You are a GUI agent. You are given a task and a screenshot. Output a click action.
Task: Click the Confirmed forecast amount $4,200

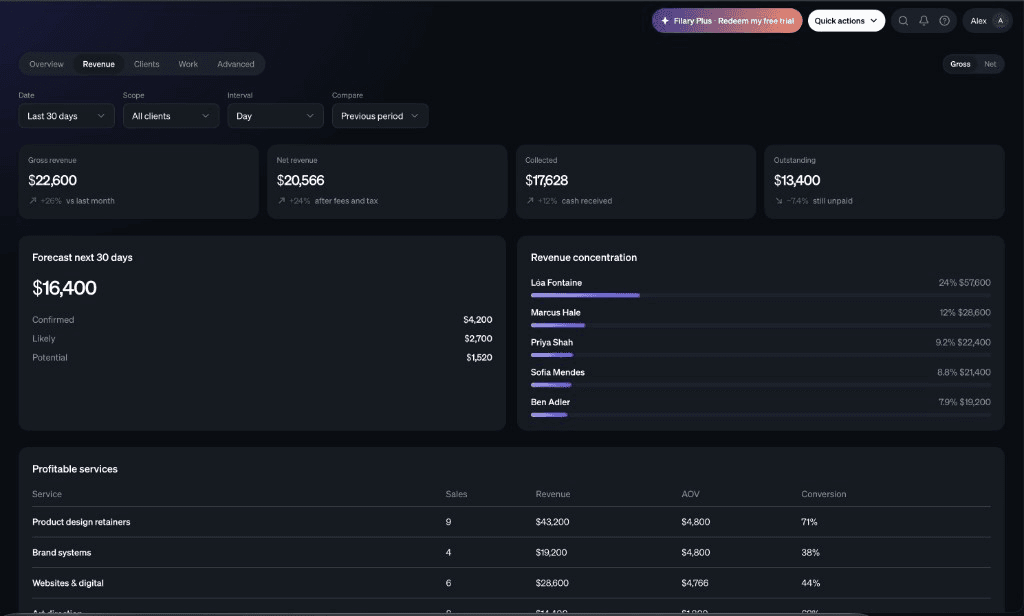pos(478,320)
